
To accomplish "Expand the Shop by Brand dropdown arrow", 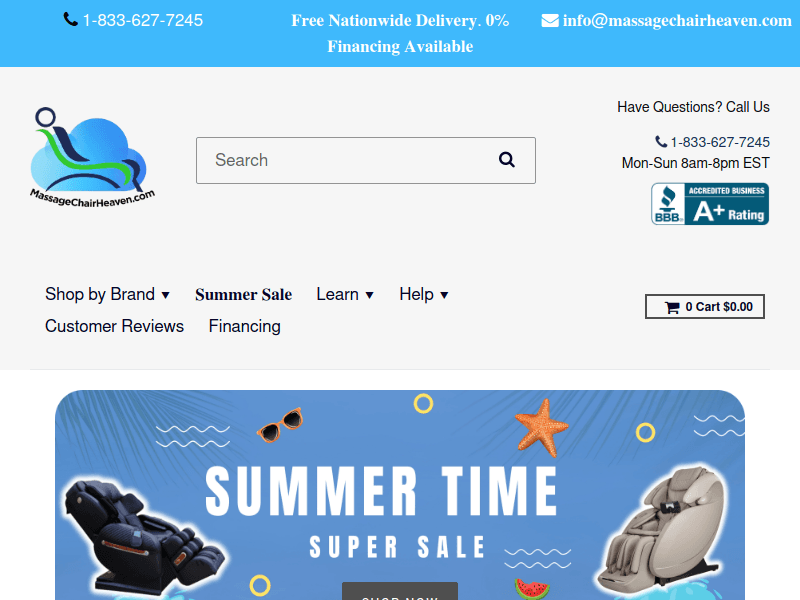I will point(165,295).
